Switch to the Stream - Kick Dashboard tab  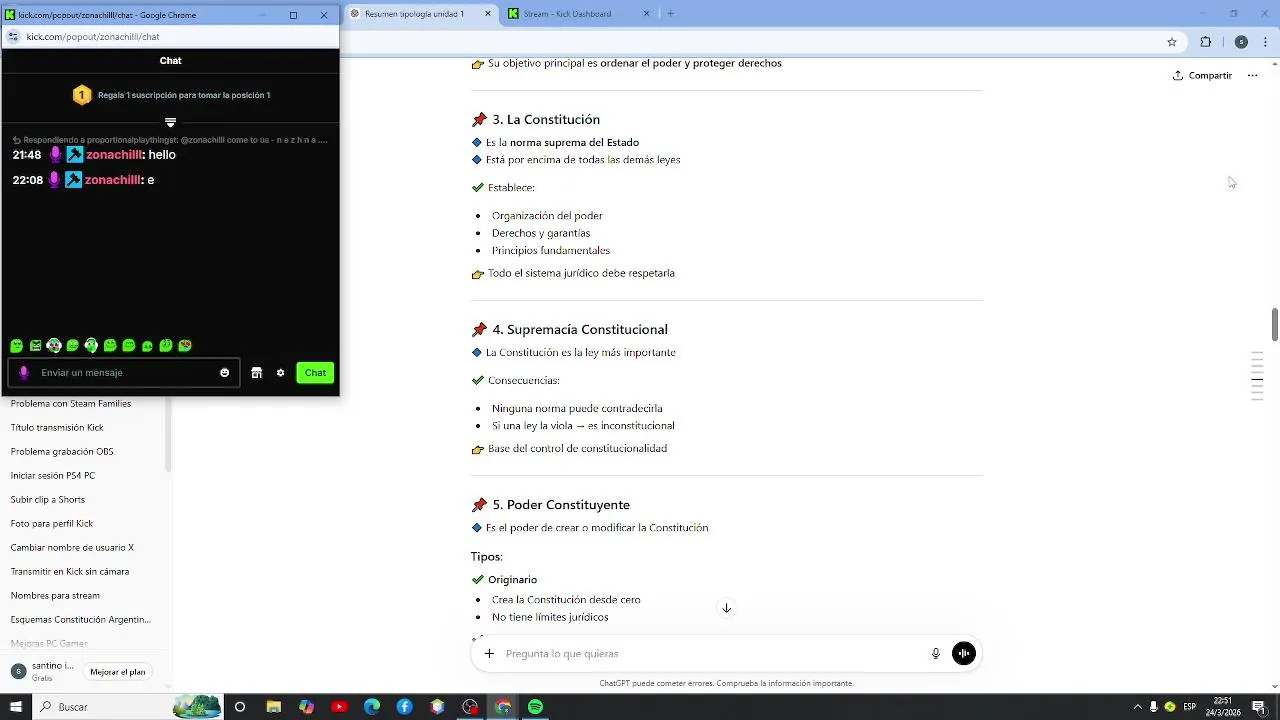(x=580, y=14)
